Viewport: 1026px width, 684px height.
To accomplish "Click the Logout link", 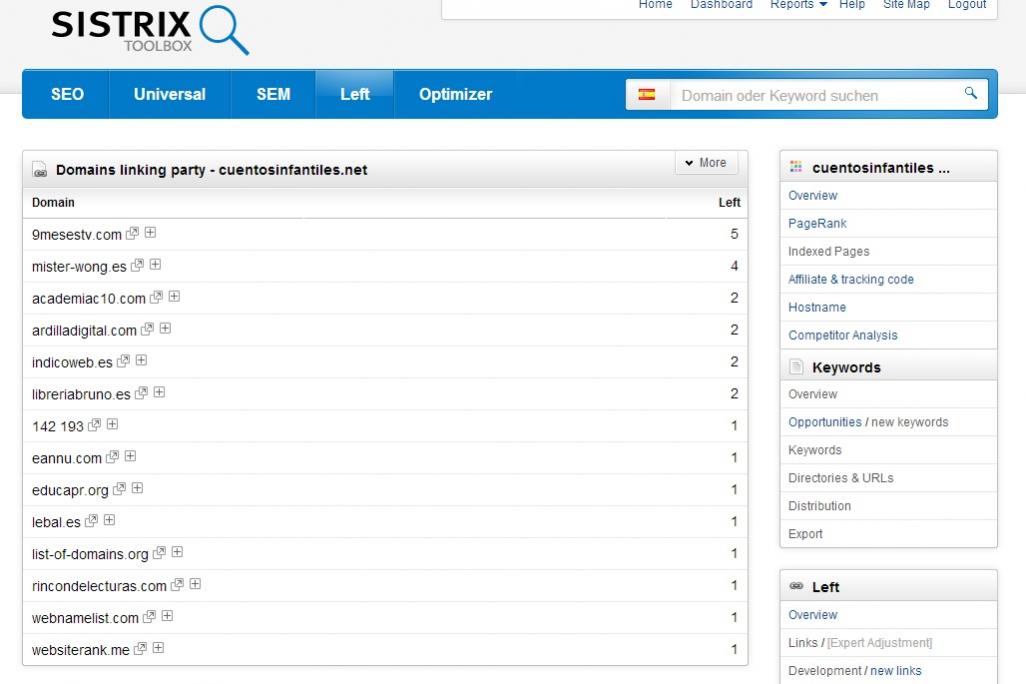I will click(966, 5).
